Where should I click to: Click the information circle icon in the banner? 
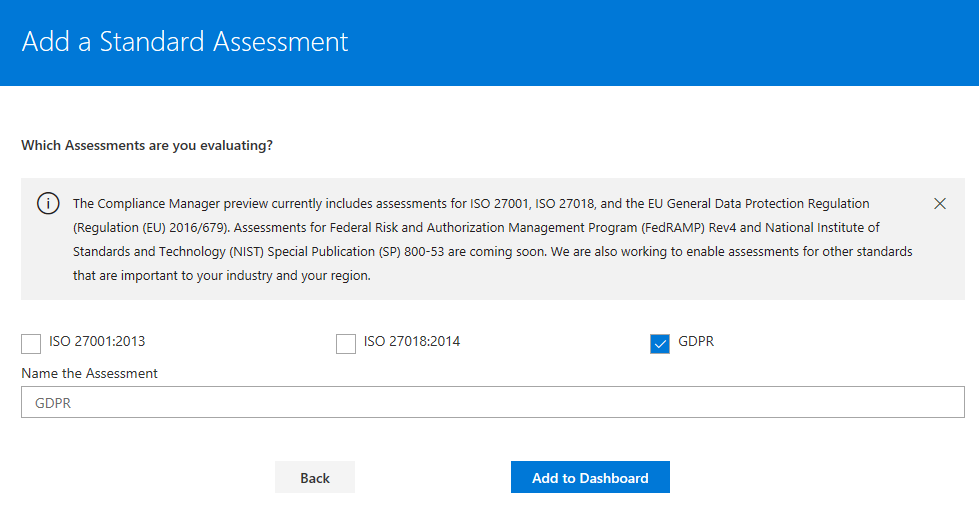pos(48,204)
